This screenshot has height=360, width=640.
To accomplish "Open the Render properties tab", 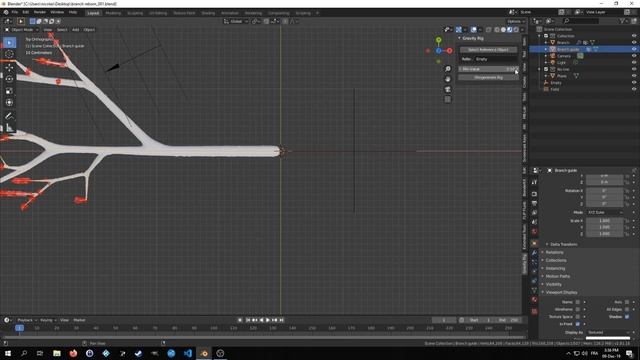I will (x=534, y=193).
